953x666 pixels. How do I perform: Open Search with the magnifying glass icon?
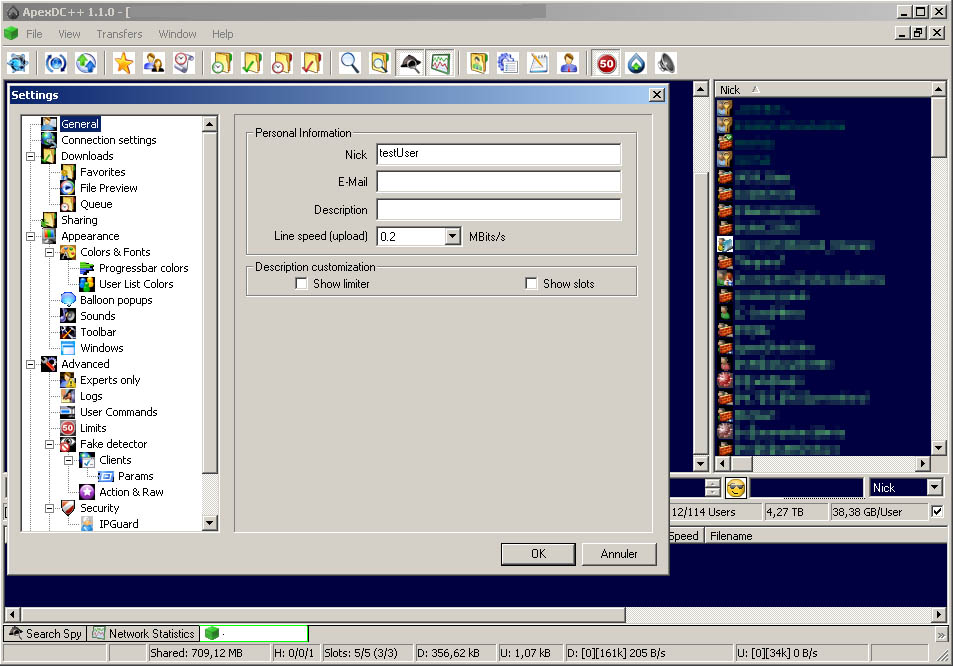[x=349, y=63]
